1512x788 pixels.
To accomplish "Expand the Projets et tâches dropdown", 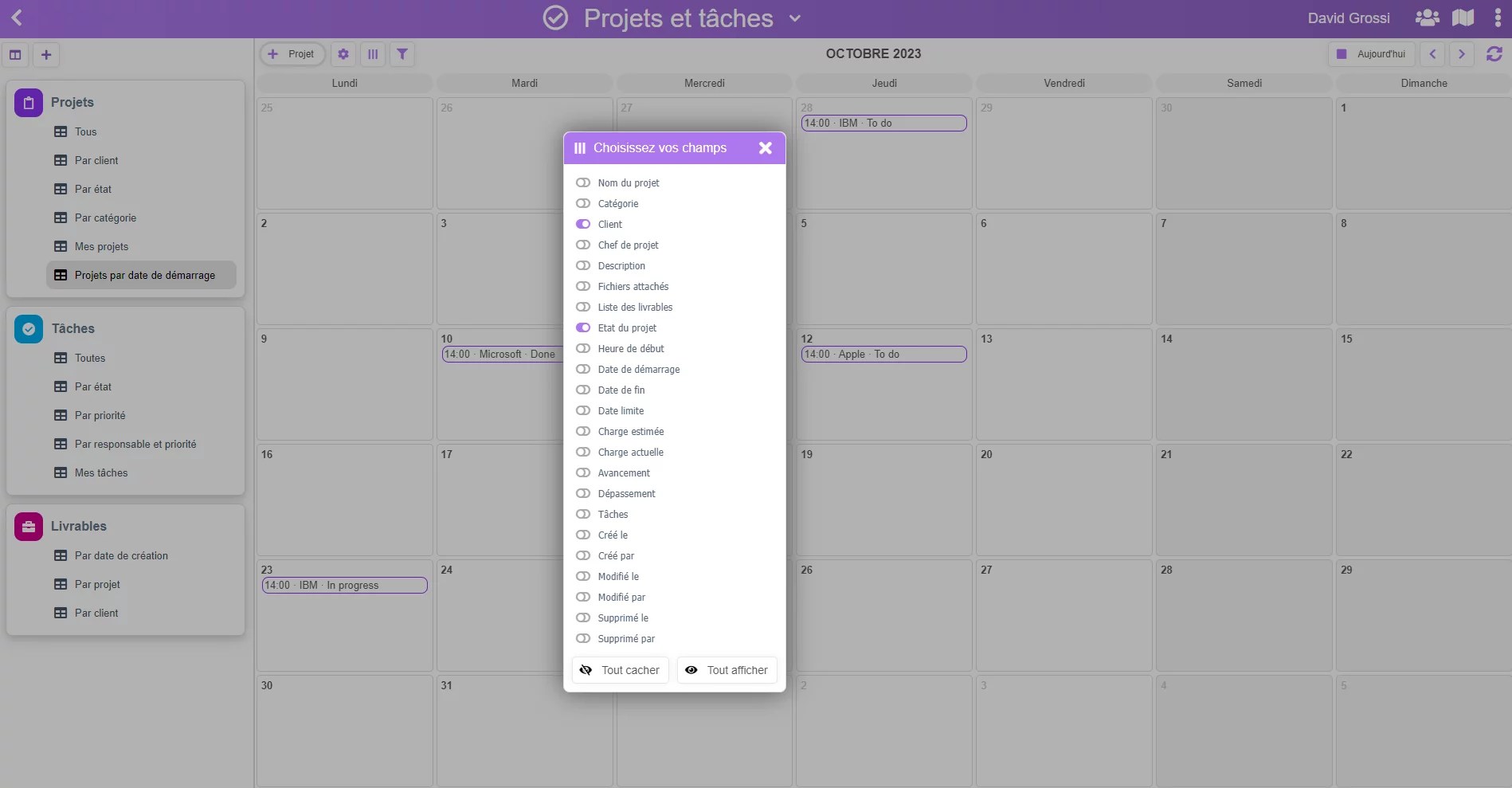I will coord(794,18).
